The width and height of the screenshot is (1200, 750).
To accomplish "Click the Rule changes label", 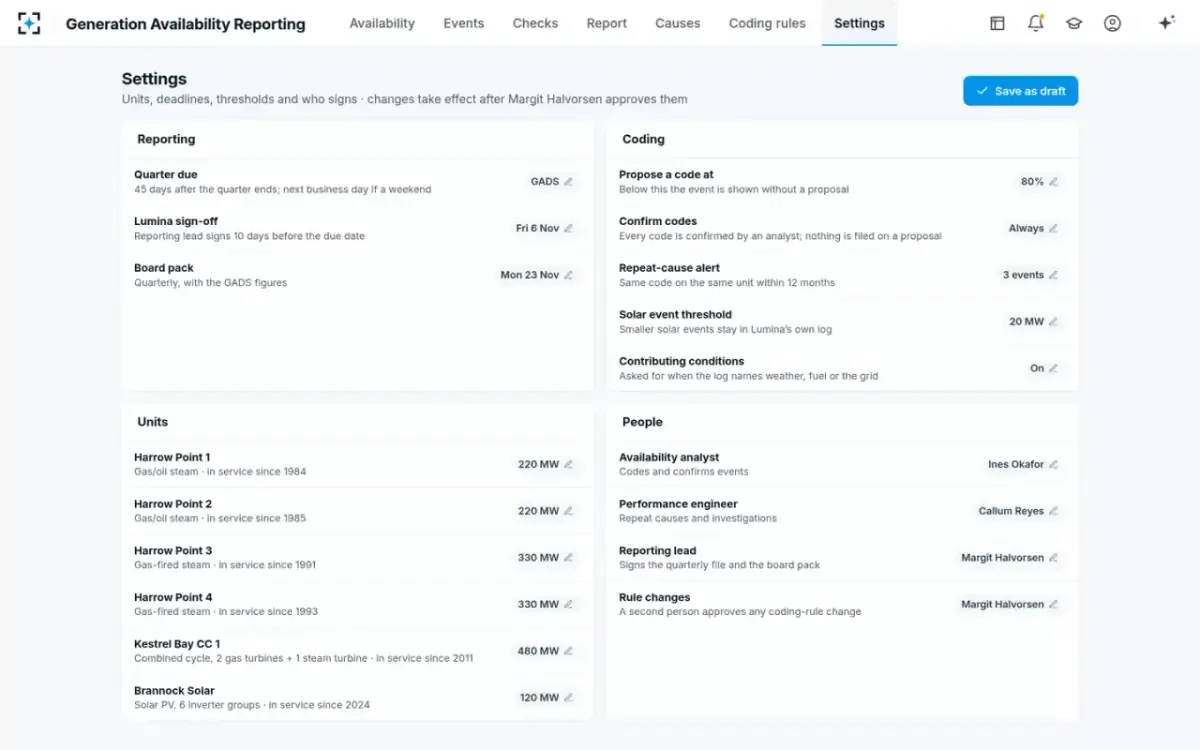I will (654, 598).
